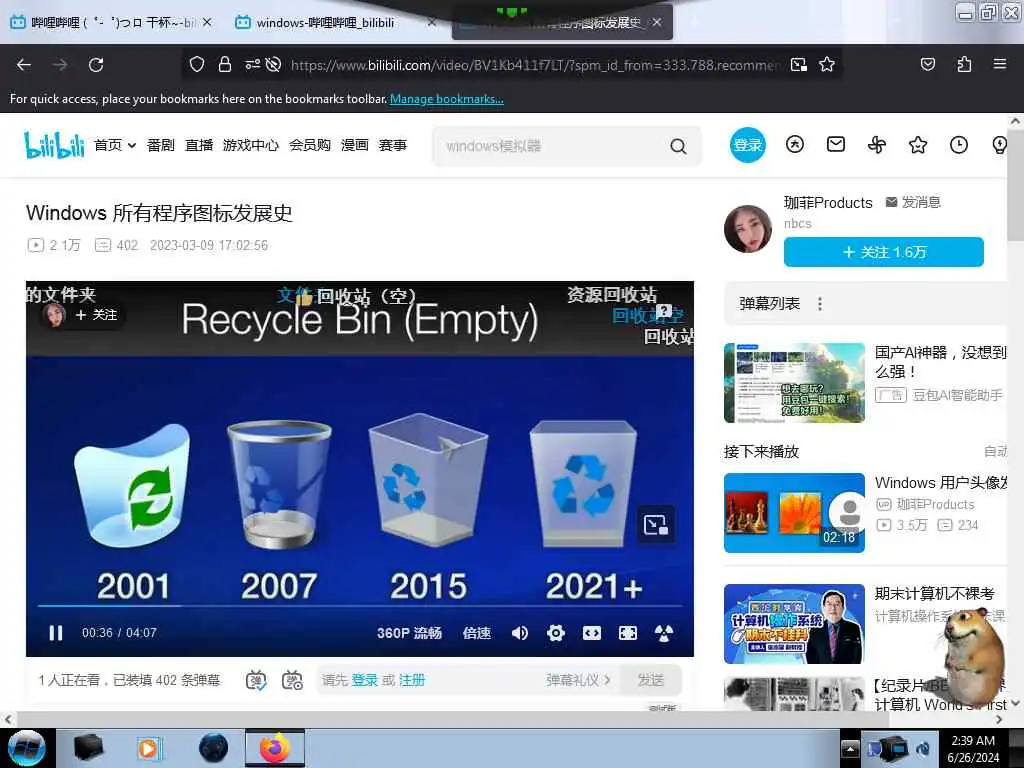Click the site lock icon
Viewport: 1024px width, 768px height.
coord(225,65)
